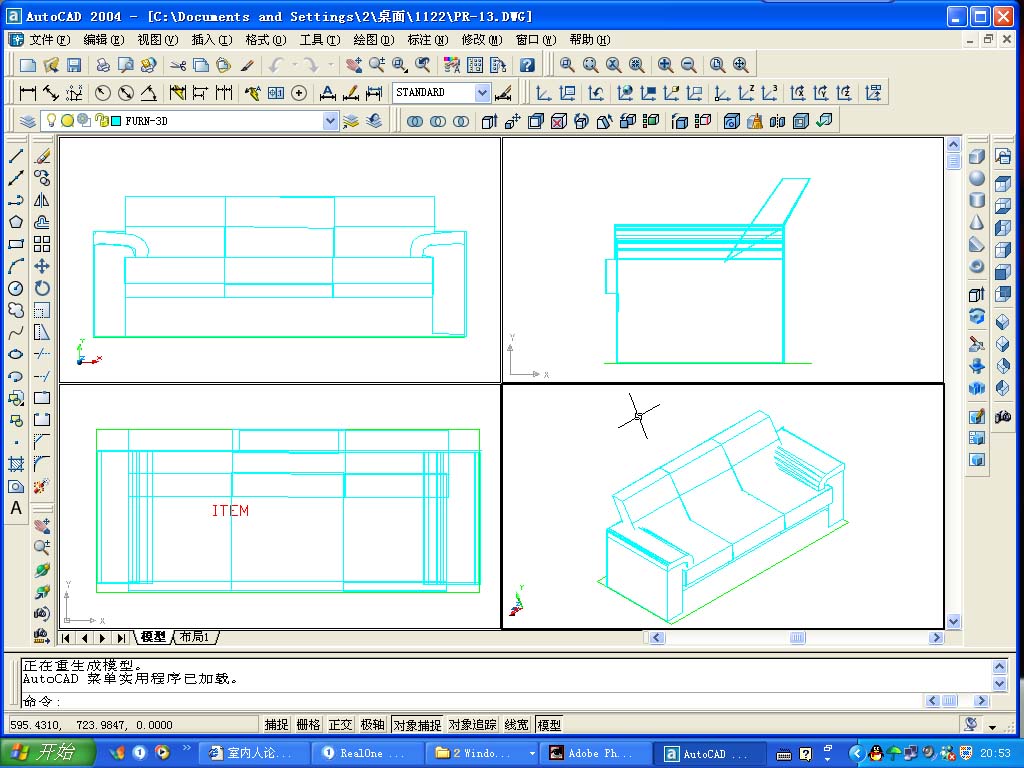Select the Rotate tool in the modify toolbar
Viewport: 1024px width, 768px height.
(x=42, y=288)
